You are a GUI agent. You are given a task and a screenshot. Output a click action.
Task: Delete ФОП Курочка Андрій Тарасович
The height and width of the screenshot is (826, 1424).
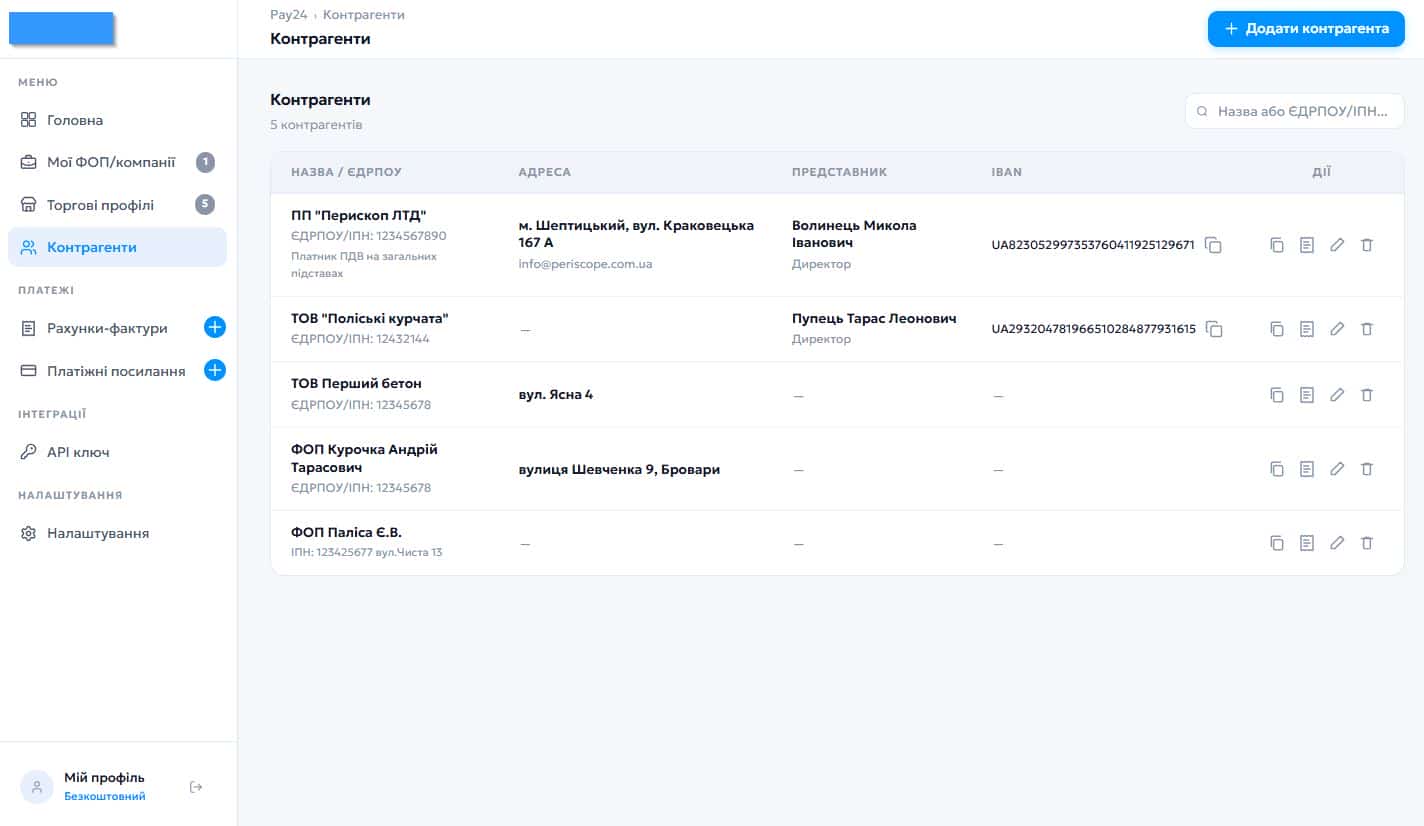1367,469
